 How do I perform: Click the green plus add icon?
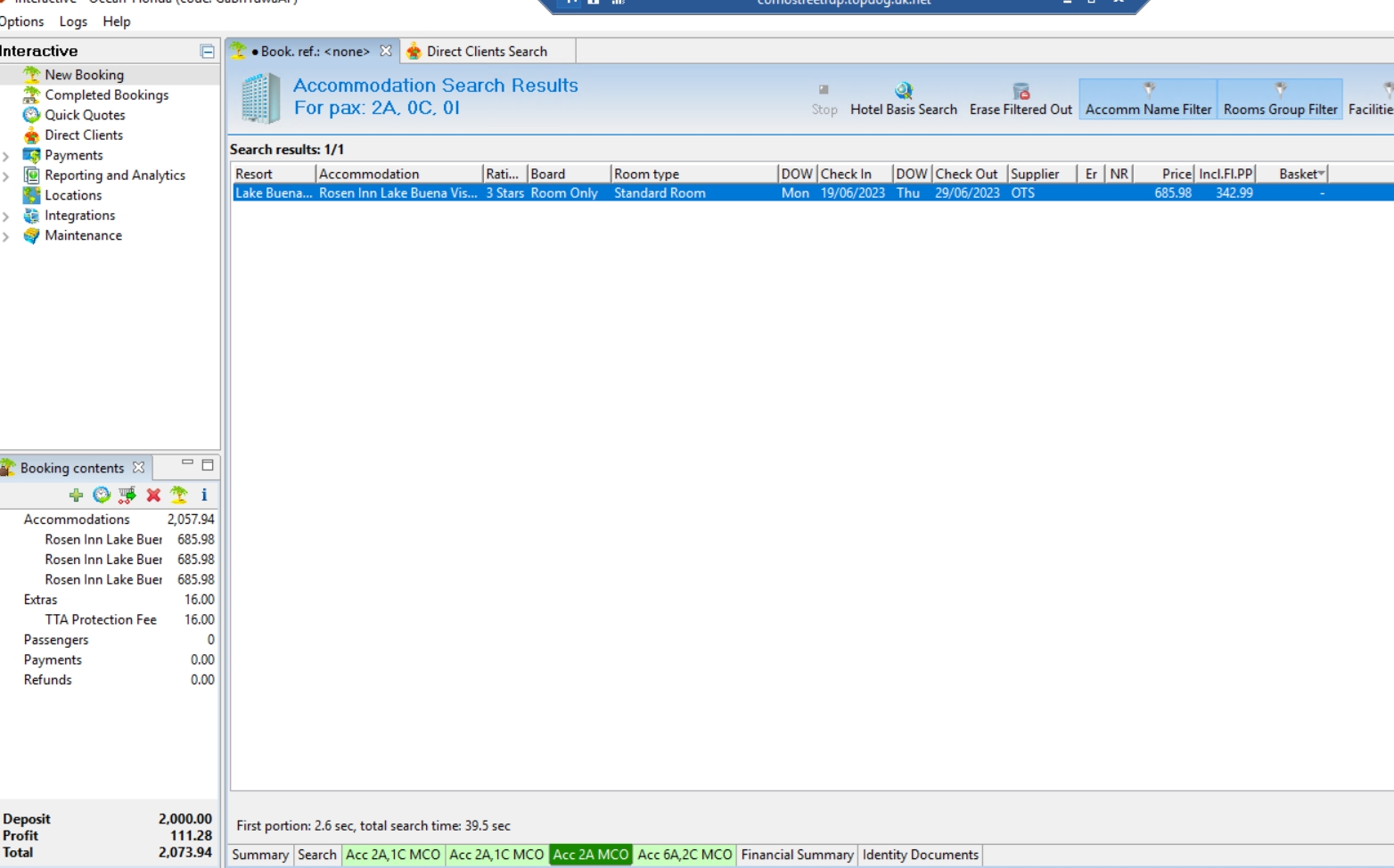pyautogui.click(x=76, y=495)
